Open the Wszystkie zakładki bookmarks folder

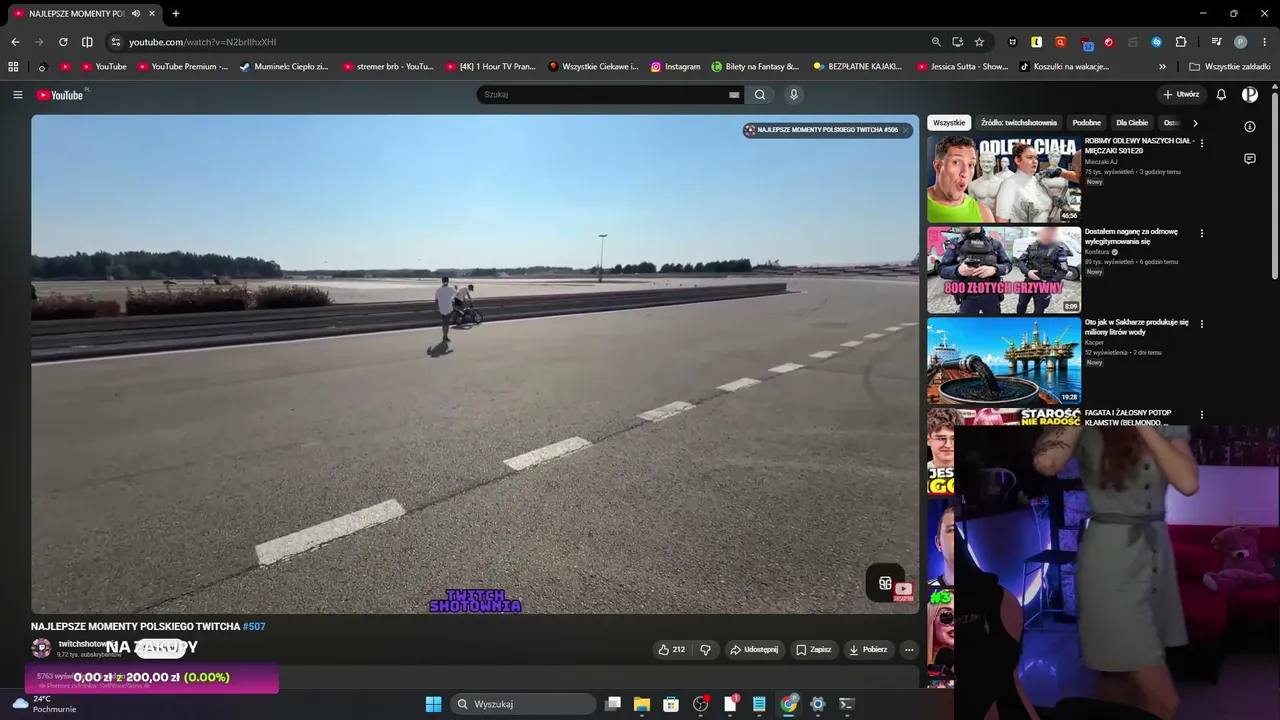1230,67
